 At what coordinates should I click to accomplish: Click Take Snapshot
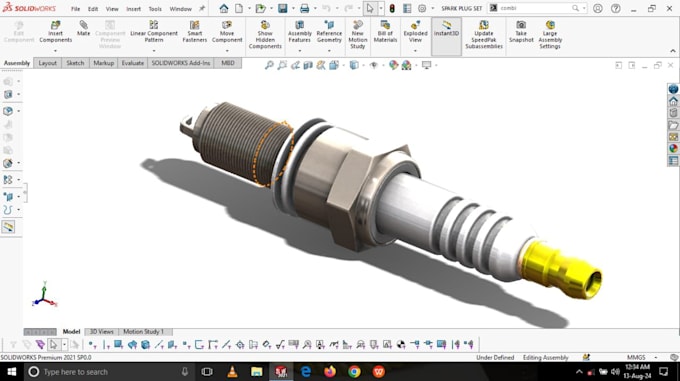click(521, 32)
